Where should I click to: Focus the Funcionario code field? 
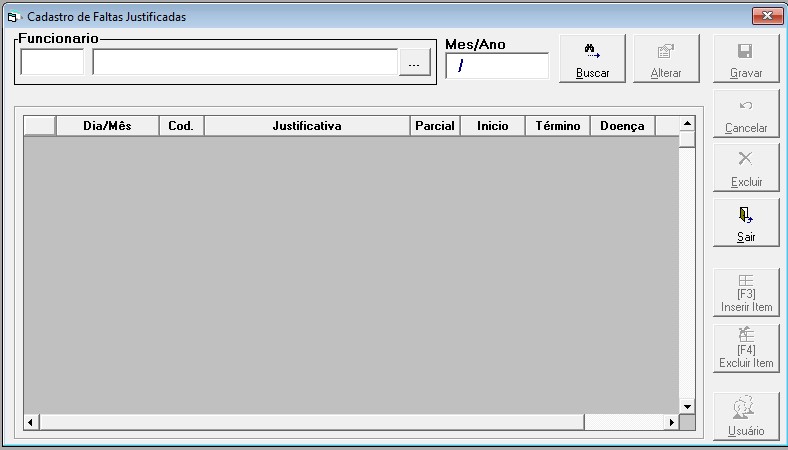[x=52, y=62]
